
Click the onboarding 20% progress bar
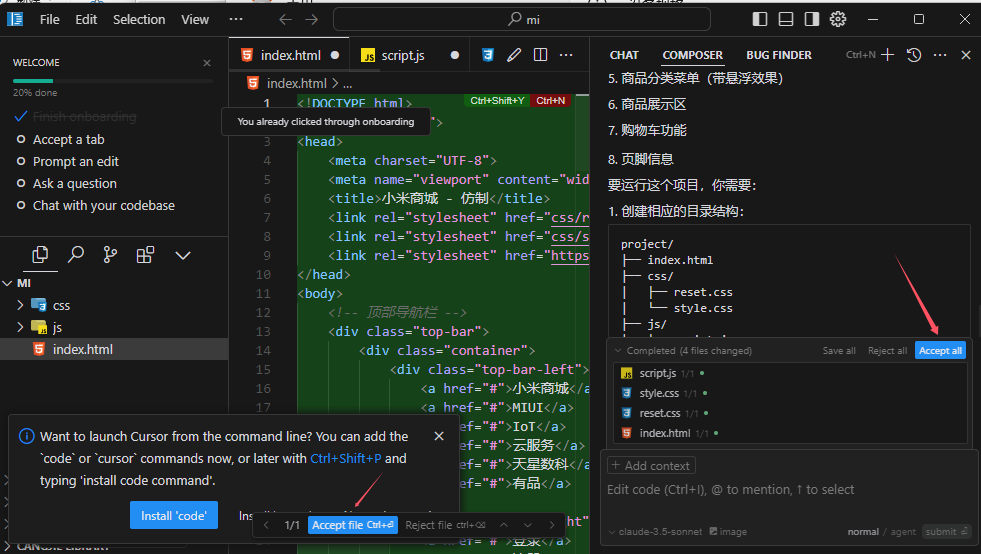click(113, 81)
